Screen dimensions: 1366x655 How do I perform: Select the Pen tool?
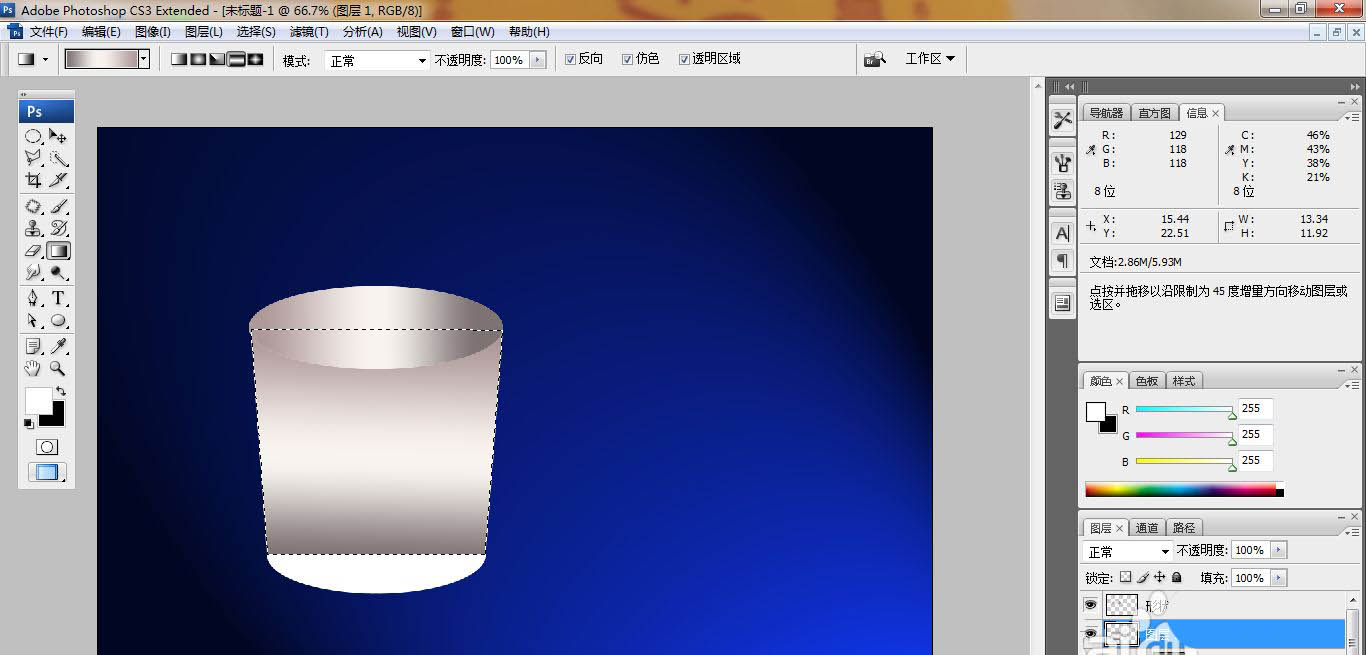(33, 298)
